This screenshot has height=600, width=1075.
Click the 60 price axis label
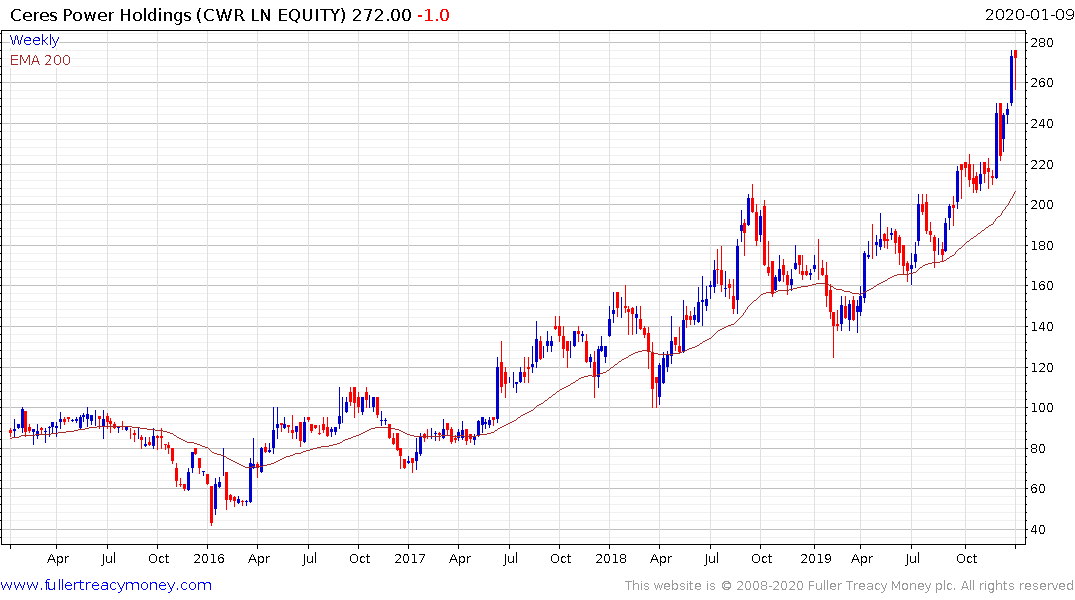[1038, 489]
